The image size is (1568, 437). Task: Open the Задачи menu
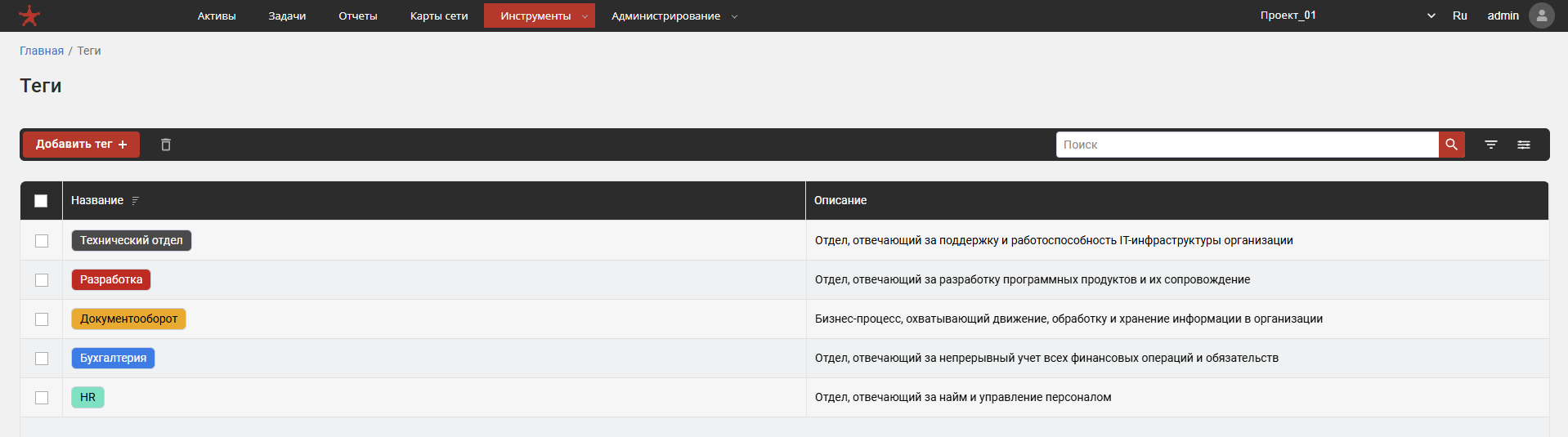(287, 16)
